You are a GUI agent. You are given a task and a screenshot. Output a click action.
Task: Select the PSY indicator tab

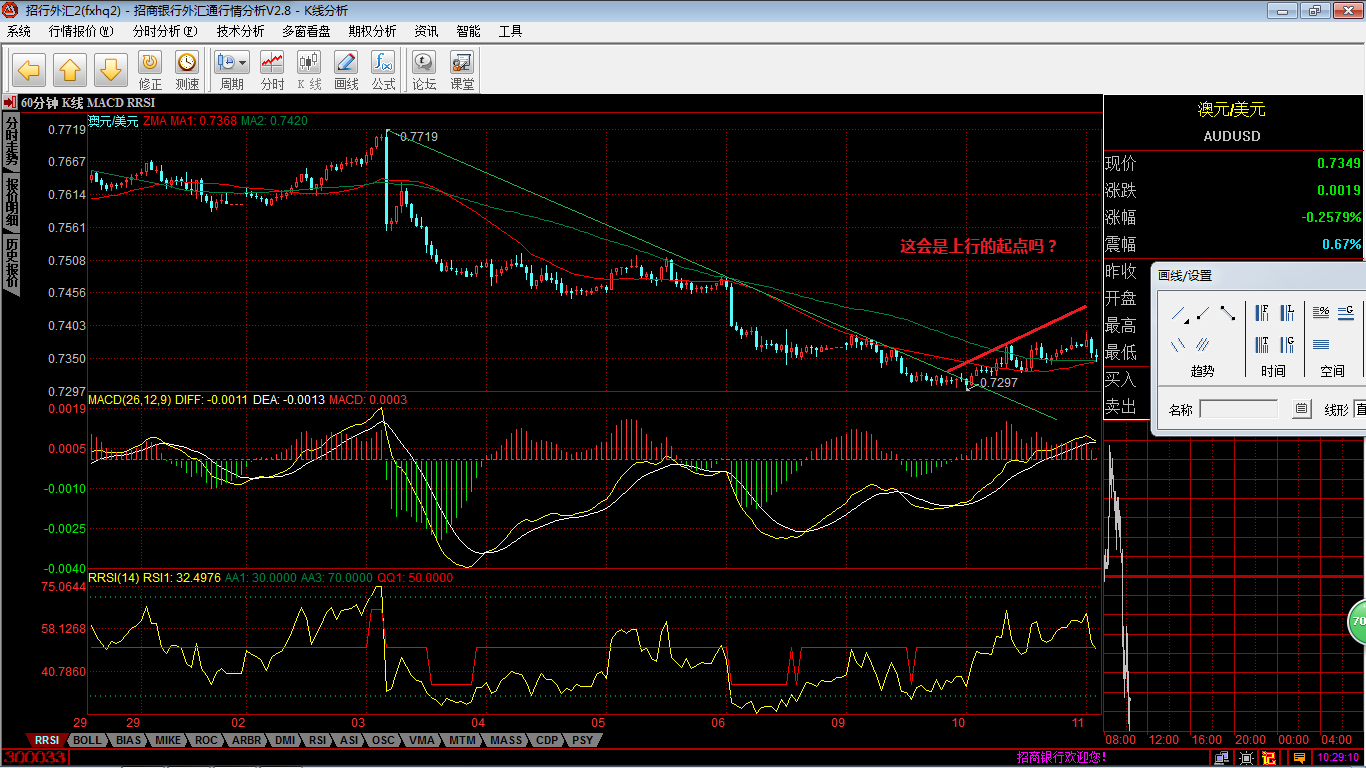point(582,740)
